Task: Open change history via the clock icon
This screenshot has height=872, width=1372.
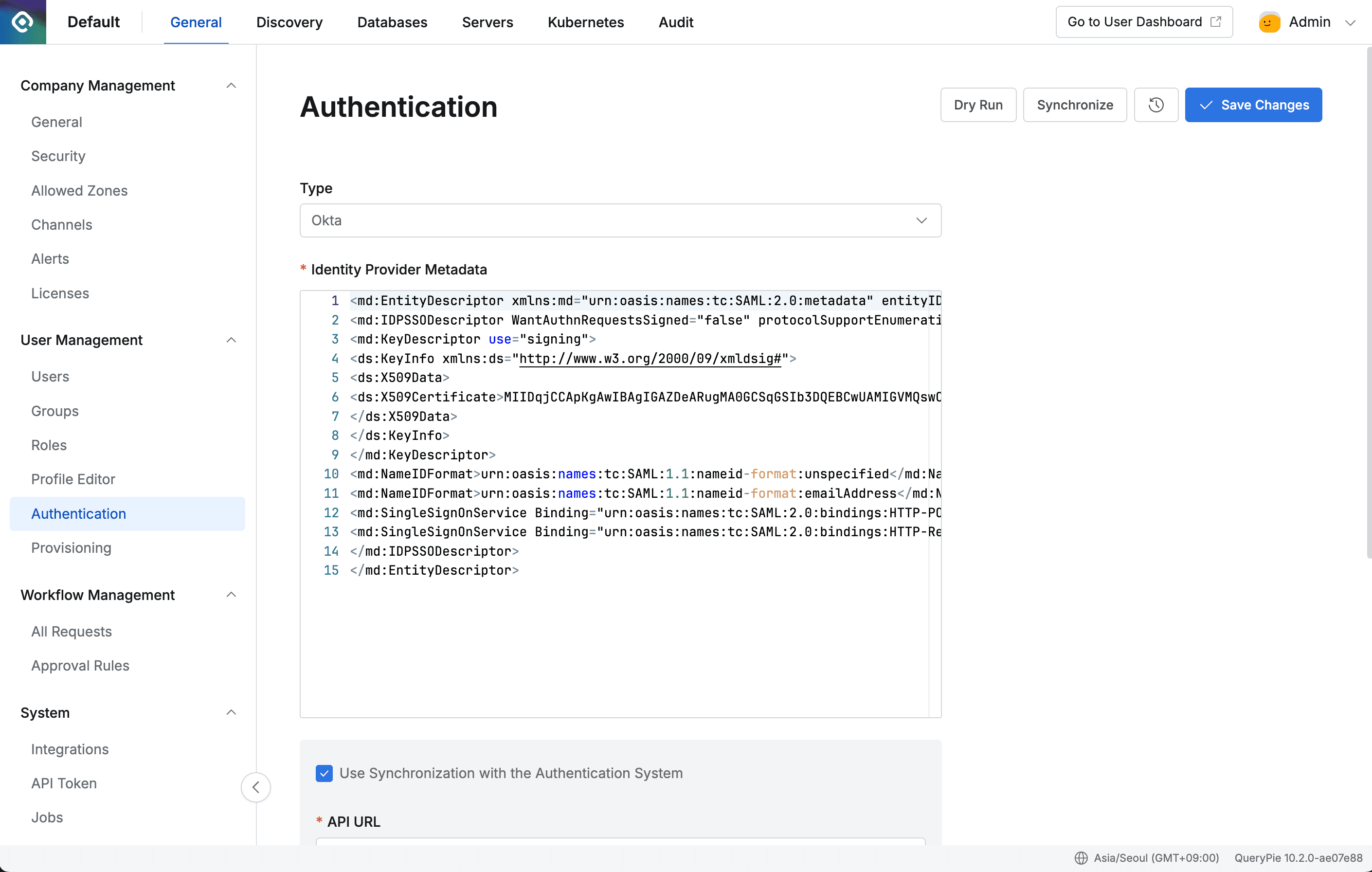Action: click(1156, 105)
